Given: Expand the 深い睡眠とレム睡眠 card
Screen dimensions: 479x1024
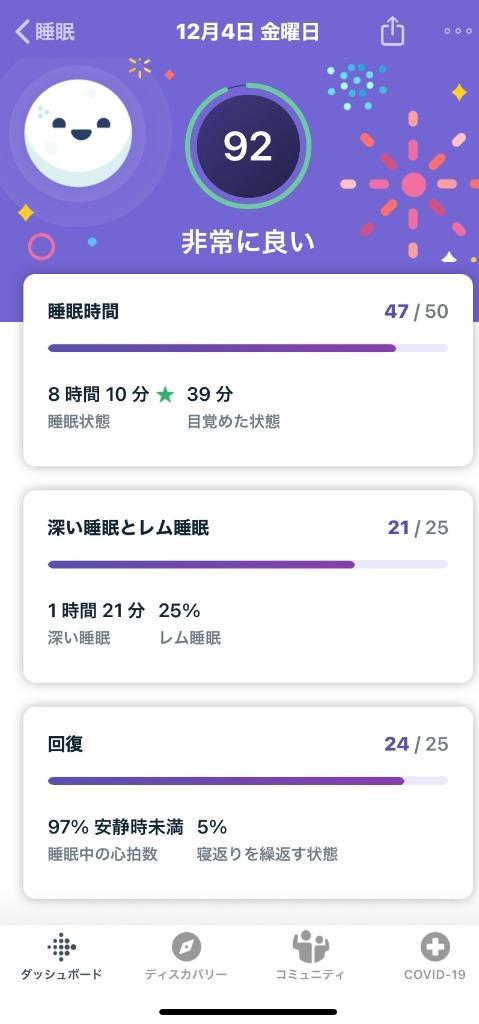Looking at the screenshot, I should [x=248, y=586].
